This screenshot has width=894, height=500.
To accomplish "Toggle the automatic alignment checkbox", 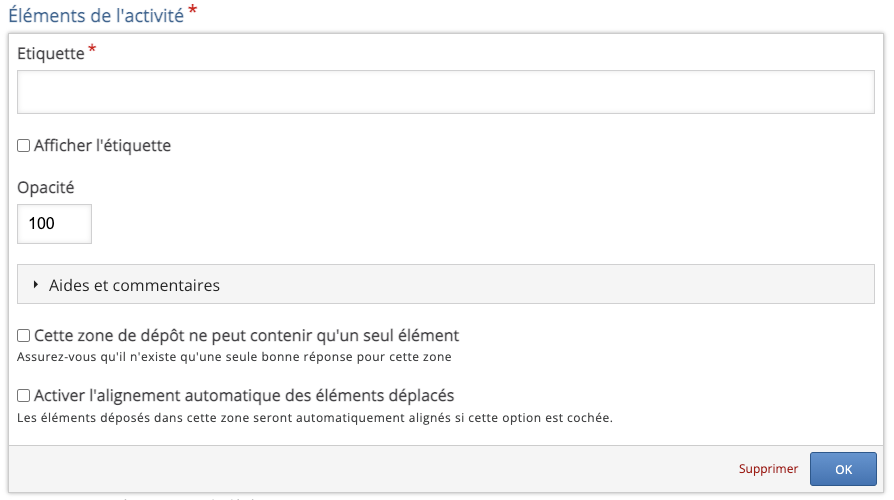I will (x=24, y=396).
